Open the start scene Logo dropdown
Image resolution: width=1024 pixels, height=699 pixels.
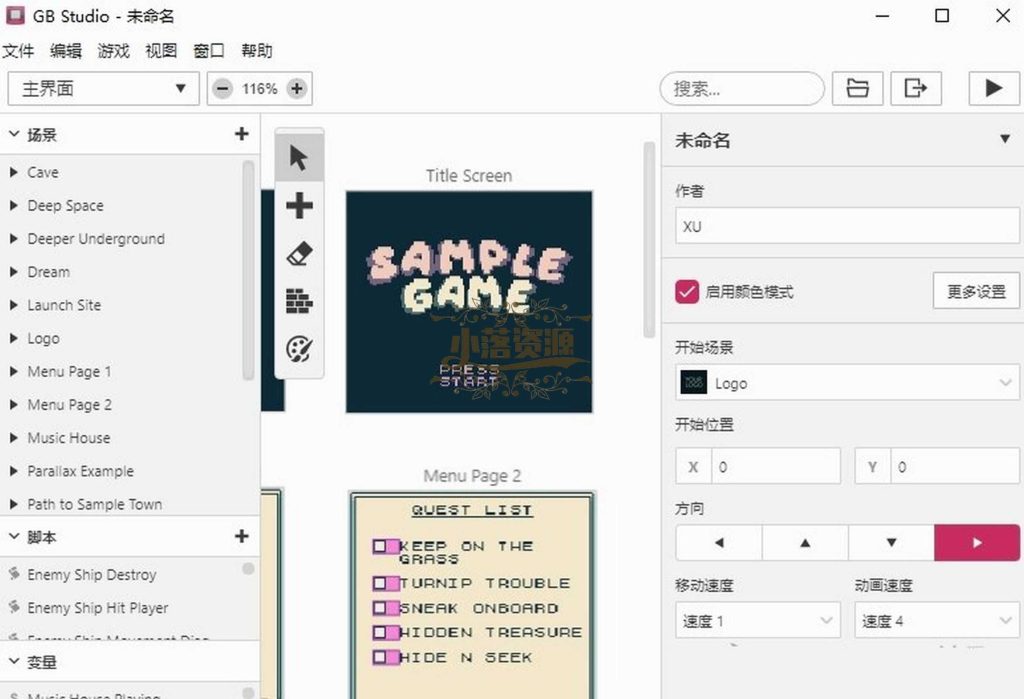pyautogui.click(x=847, y=383)
